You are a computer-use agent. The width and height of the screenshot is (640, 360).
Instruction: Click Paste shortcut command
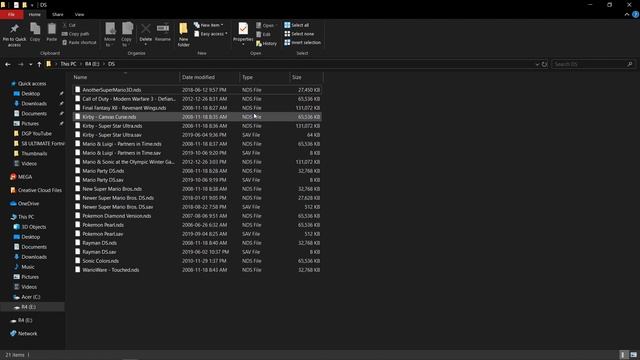tap(79, 42)
